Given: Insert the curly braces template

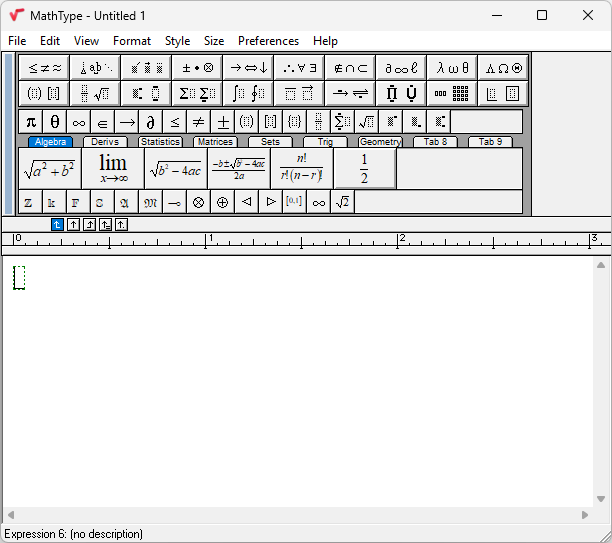Looking at the screenshot, I should pos(295,122).
